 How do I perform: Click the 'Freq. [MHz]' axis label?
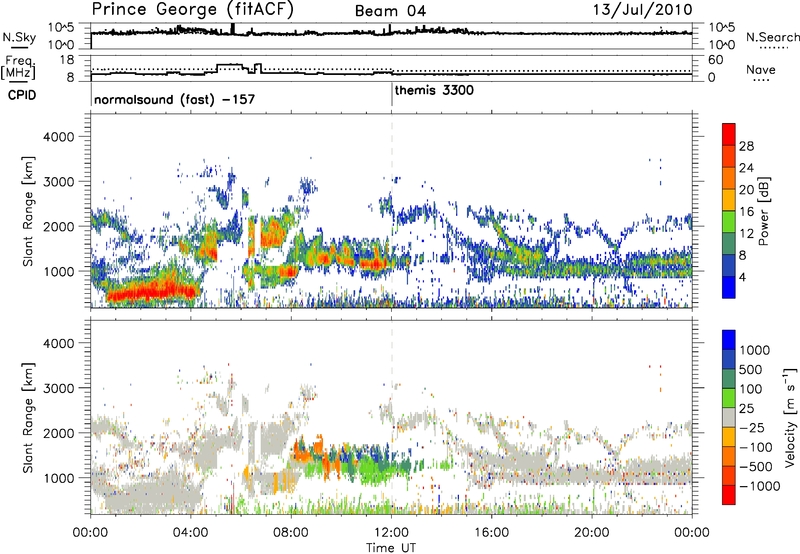pyautogui.click(x=18, y=68)
